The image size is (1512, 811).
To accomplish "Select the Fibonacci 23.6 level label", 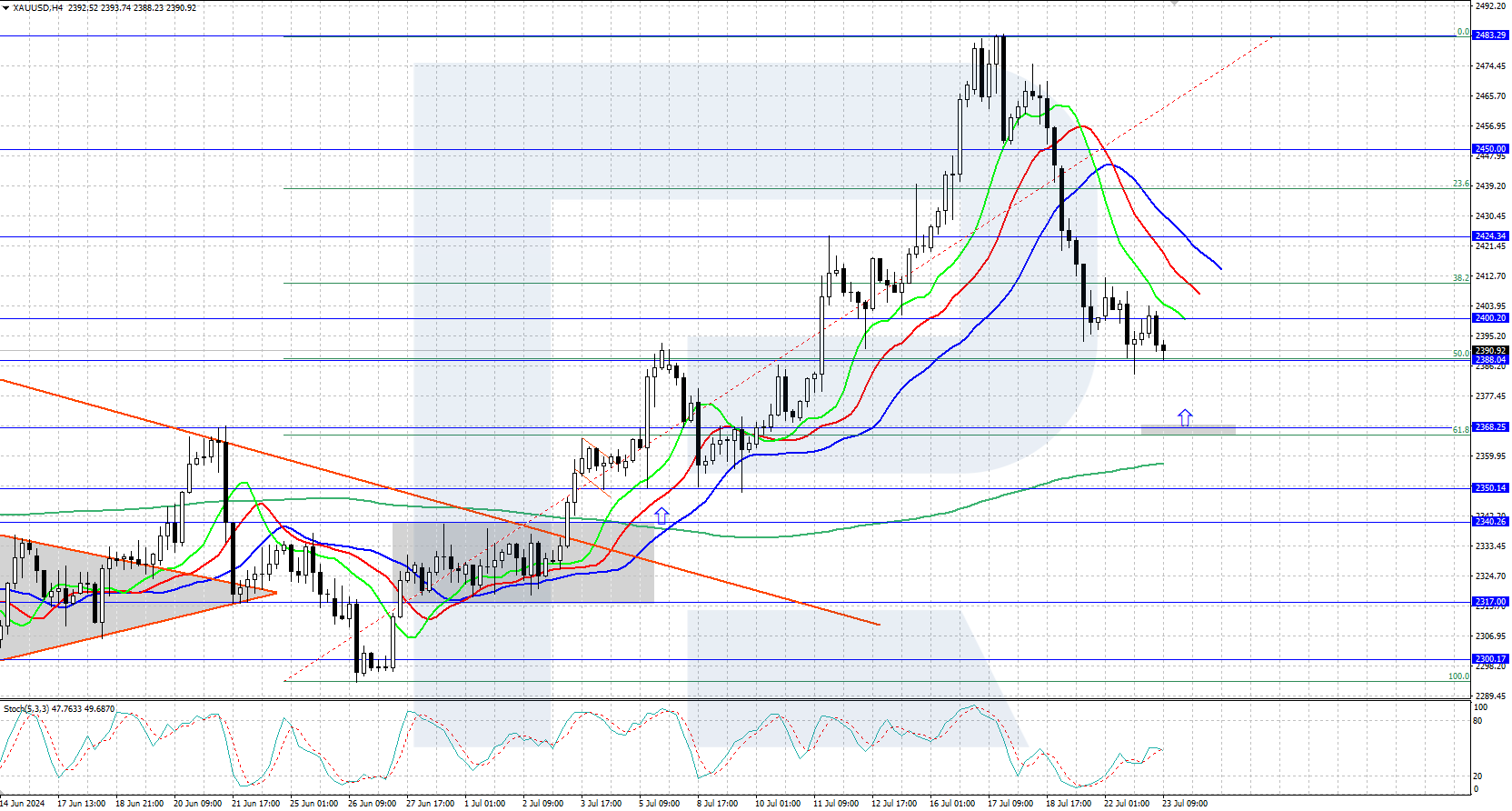I will click(x=1461, y=184).
